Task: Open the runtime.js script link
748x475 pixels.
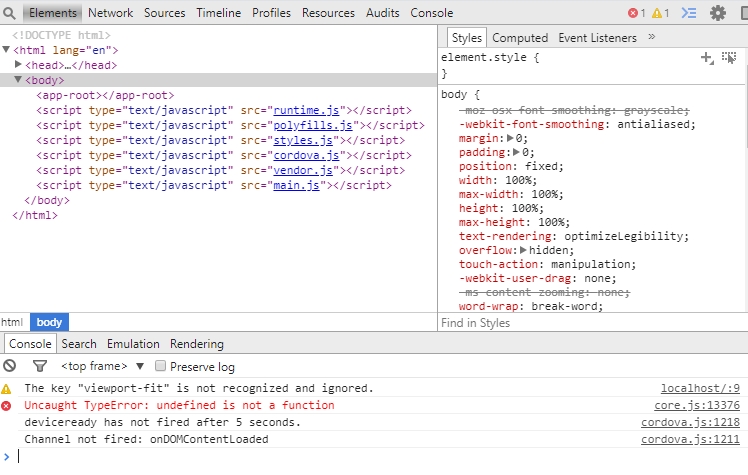Action: (x=306, y=110)
